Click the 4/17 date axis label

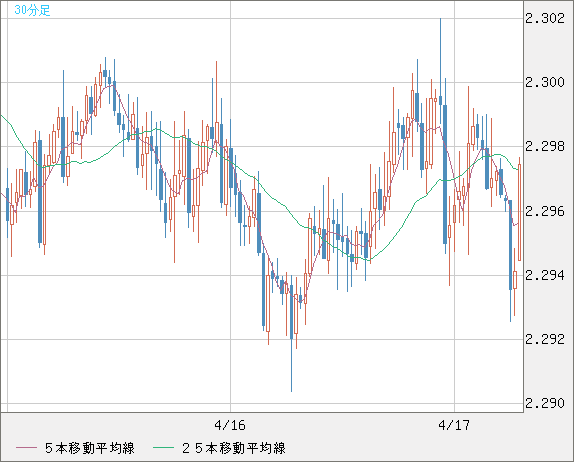454,425
